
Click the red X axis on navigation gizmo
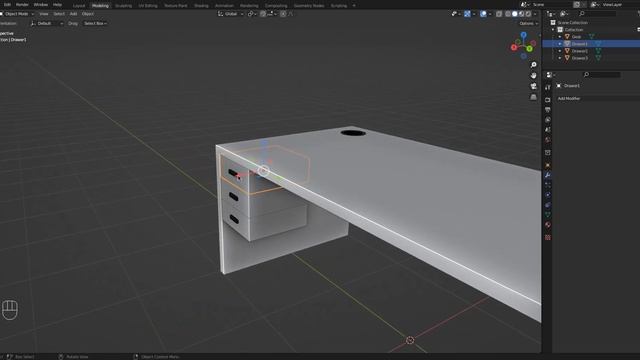[x=514, y=48]
